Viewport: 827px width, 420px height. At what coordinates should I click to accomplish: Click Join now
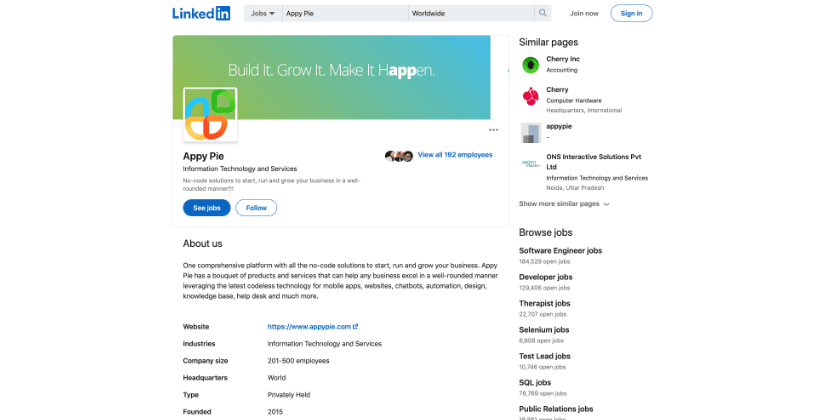(584, 13)
